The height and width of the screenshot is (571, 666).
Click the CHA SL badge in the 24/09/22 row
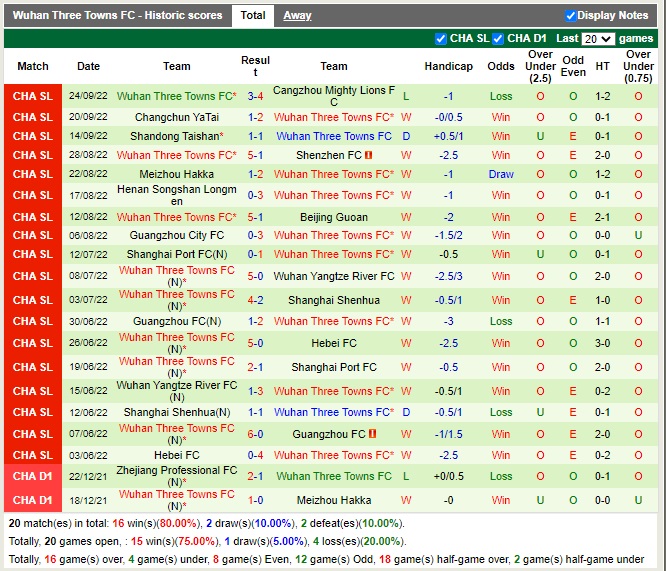tap(33, 97)
